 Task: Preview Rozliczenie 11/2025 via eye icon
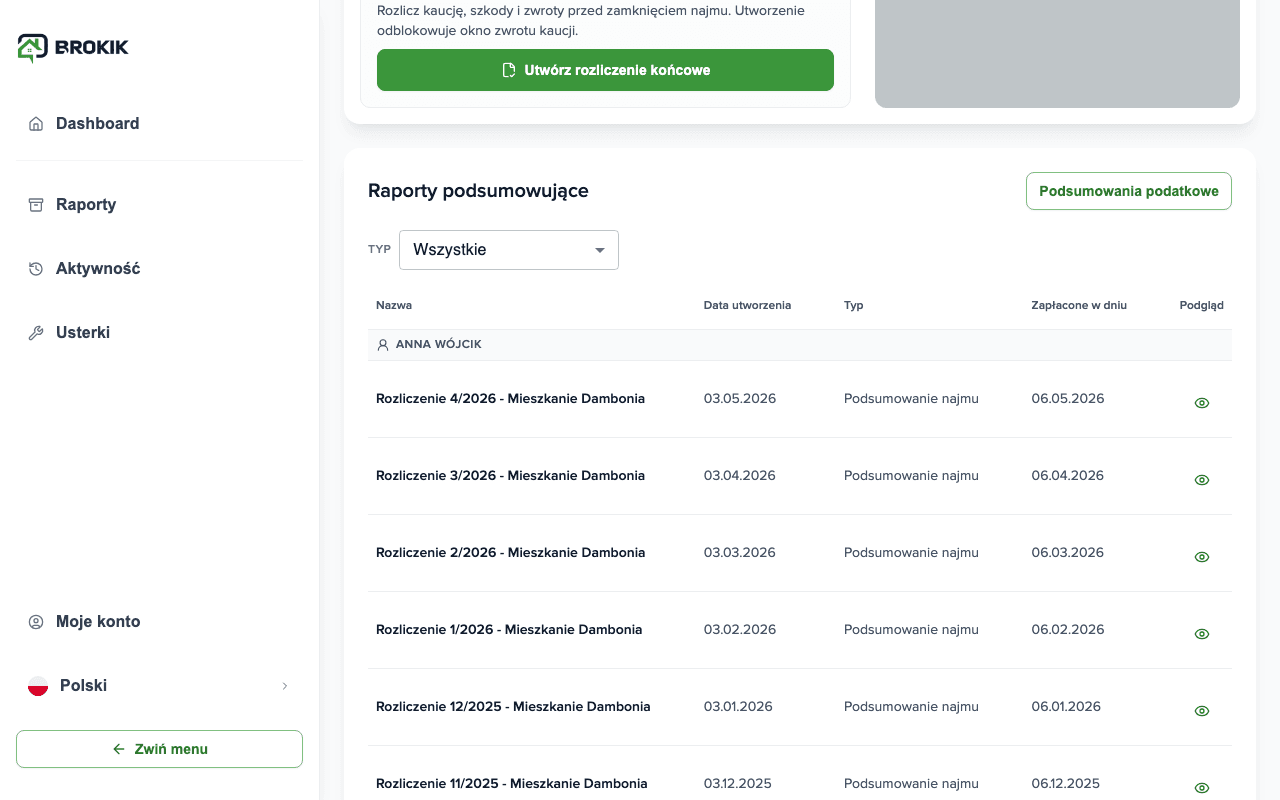(x=1202, y=788)
